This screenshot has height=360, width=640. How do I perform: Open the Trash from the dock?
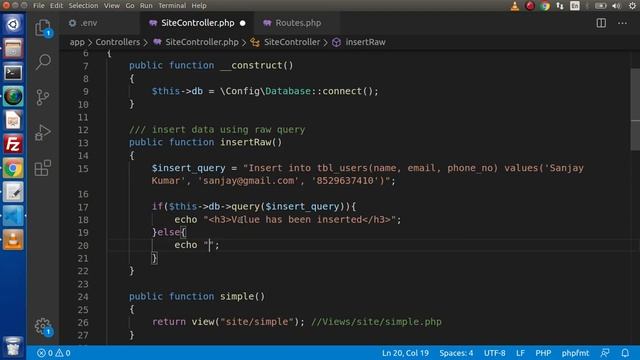click(13, 347)
